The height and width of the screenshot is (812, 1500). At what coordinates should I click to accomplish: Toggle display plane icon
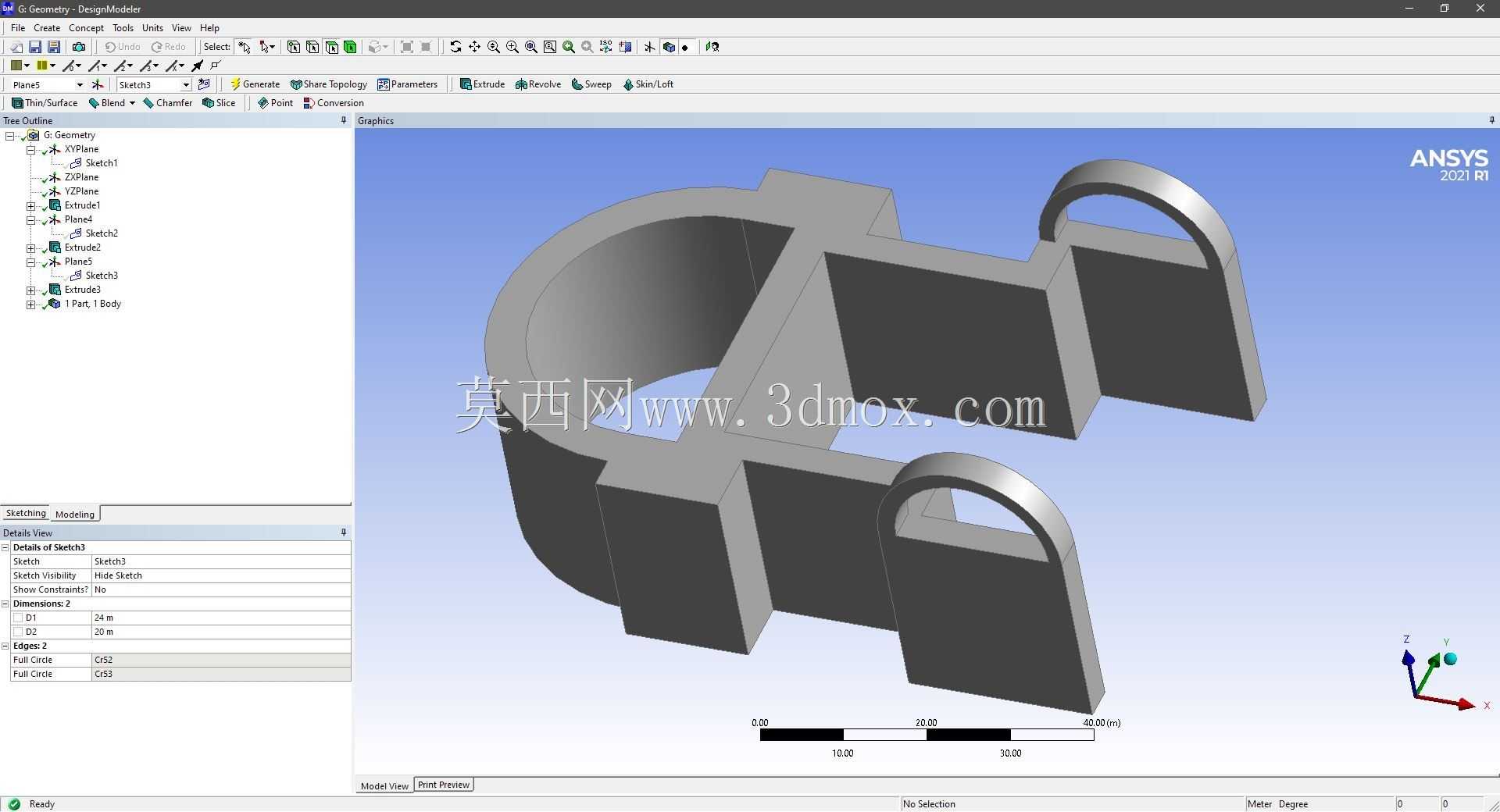[649, 47]
